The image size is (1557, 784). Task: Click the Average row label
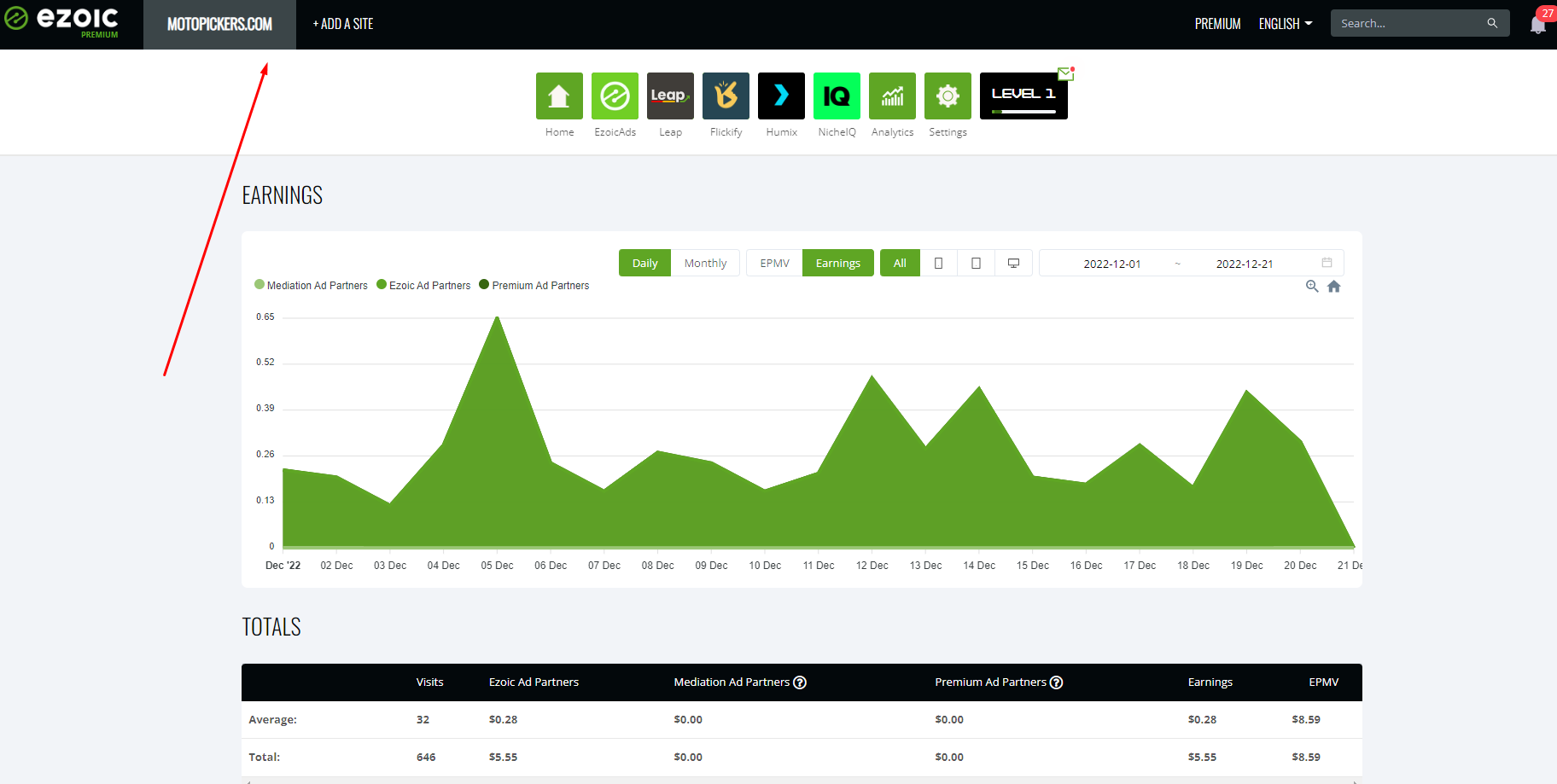click(272, 719)
